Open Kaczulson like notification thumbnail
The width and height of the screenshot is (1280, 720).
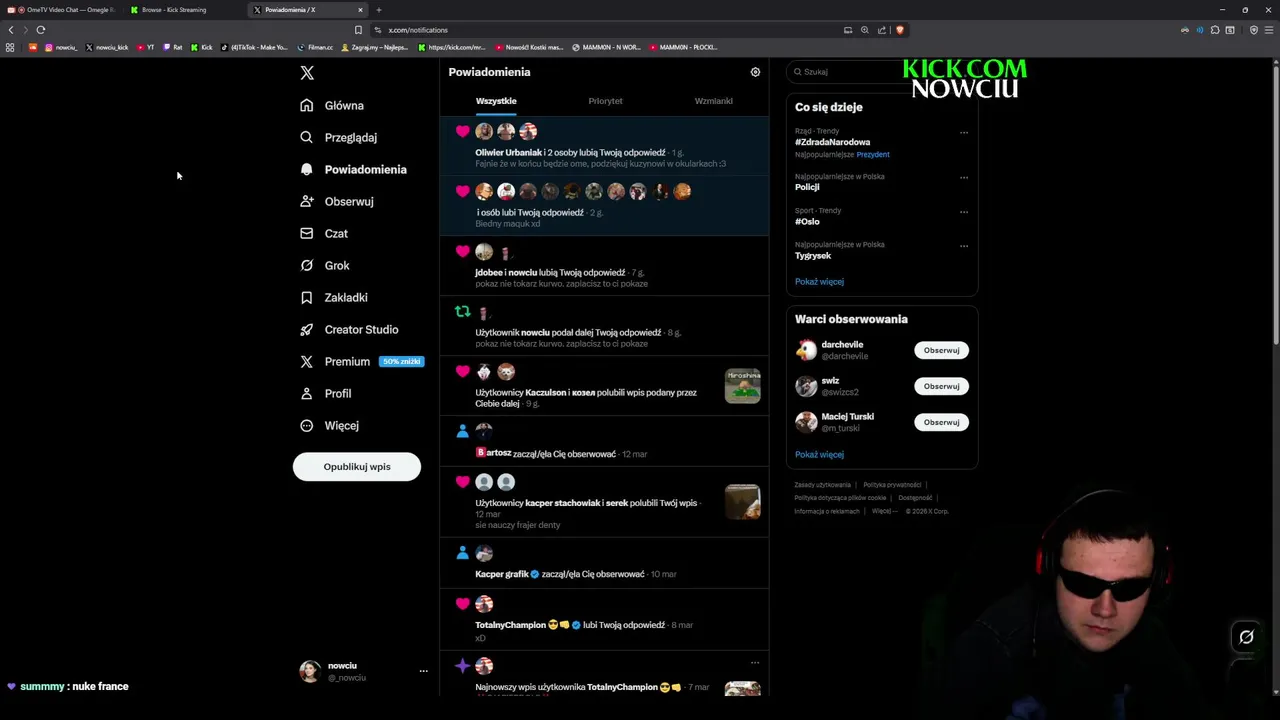tap(742, 386)
